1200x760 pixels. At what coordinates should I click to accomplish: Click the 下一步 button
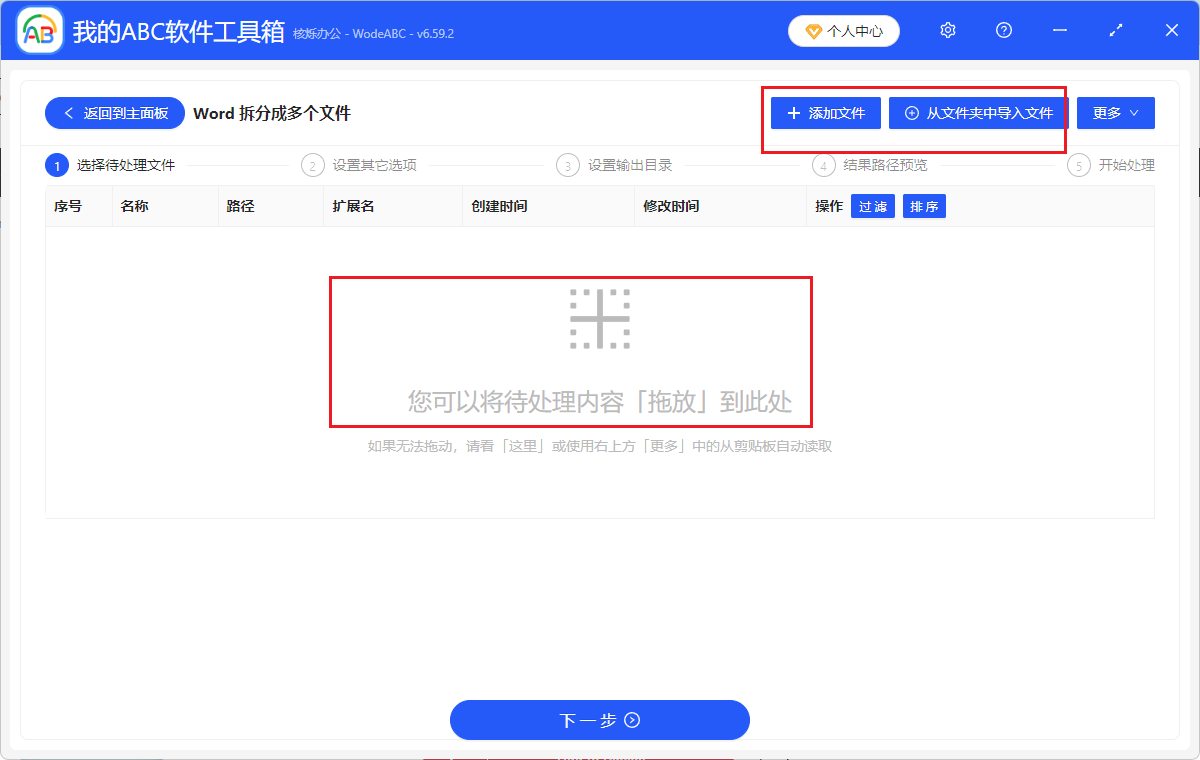(600, 719)
